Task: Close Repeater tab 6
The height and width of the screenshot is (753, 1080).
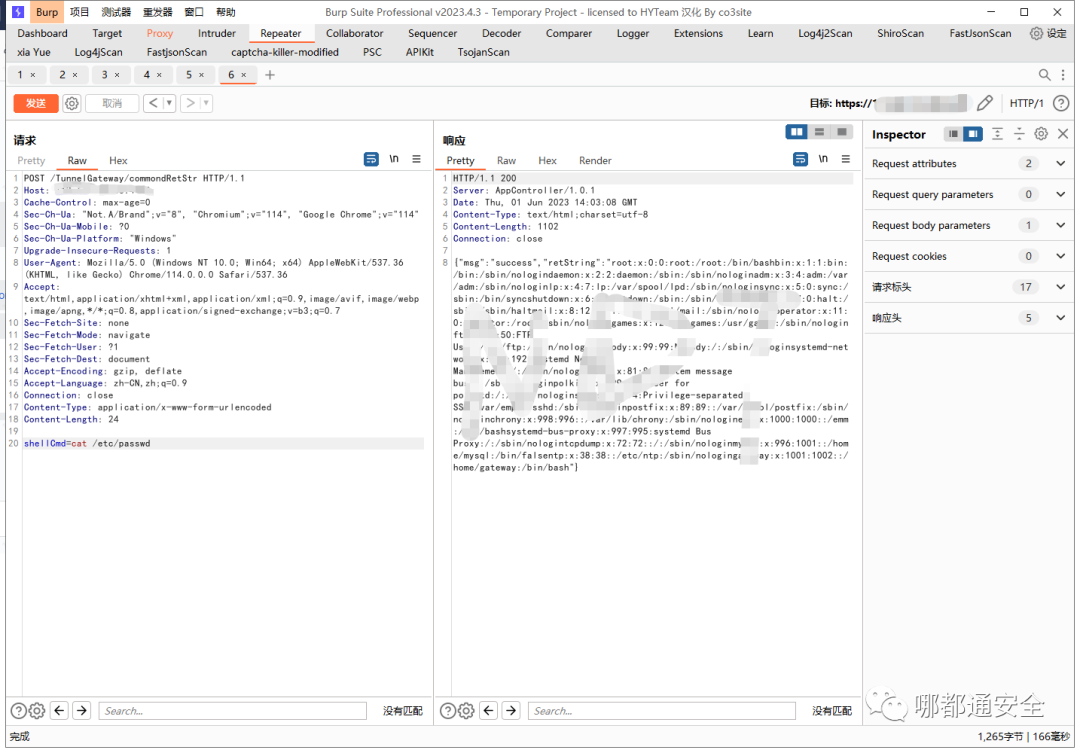Action: [x=244, y=74]
